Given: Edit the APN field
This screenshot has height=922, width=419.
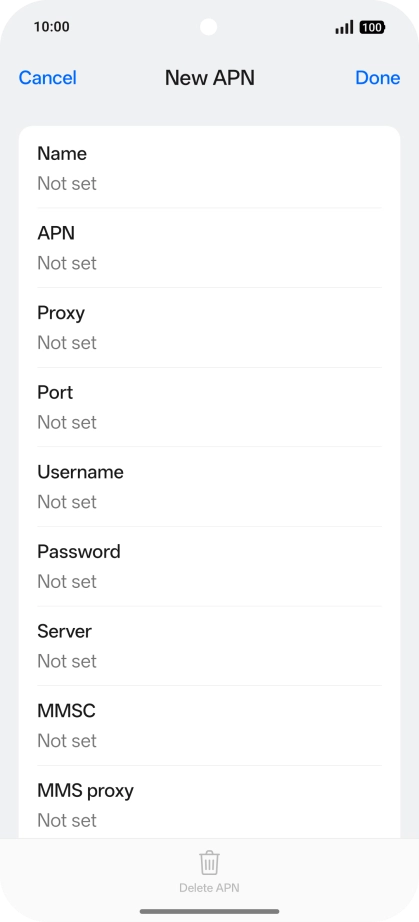Looking at the screenshot, I should (x=209, y=248).
